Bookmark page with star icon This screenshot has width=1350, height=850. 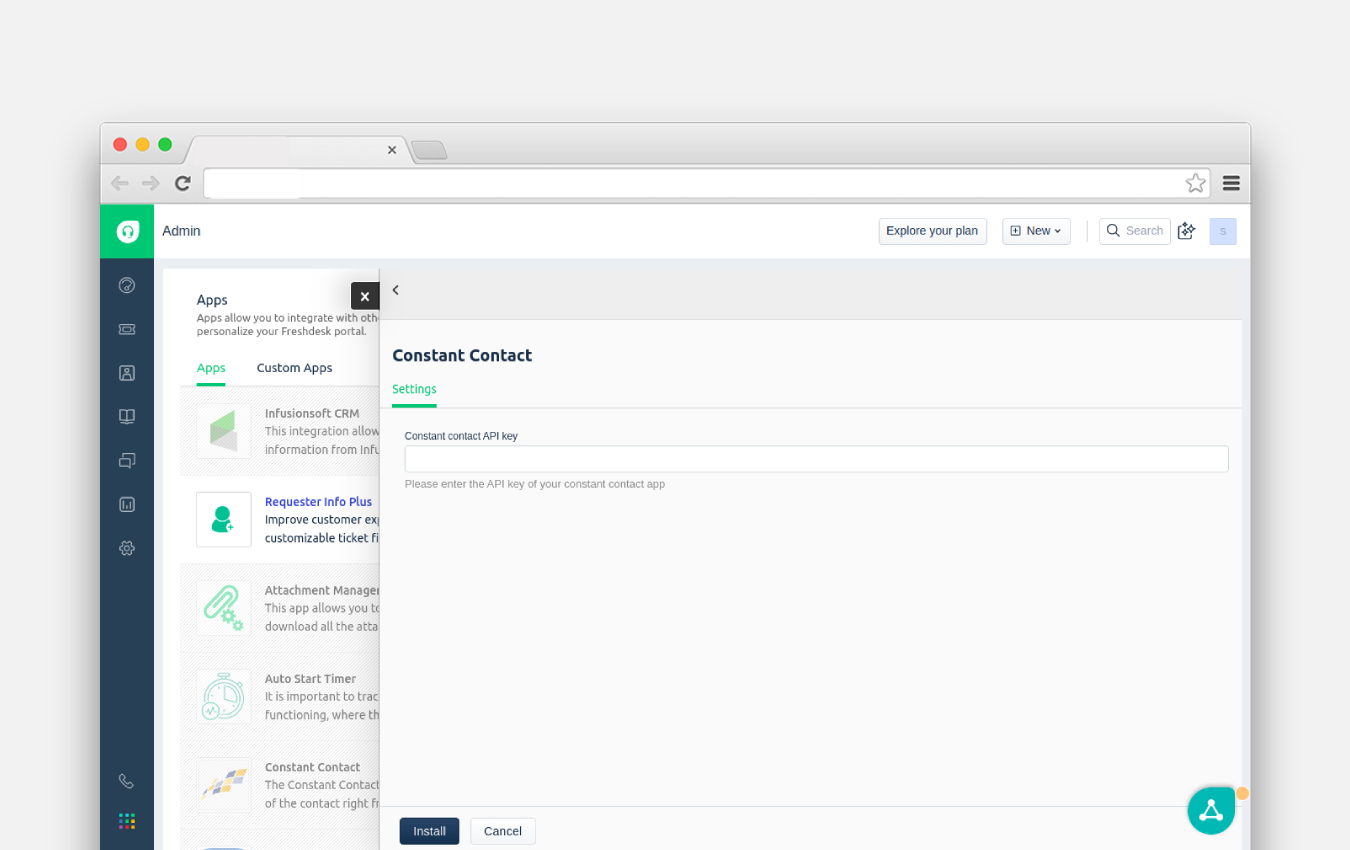pos(1196,183)
